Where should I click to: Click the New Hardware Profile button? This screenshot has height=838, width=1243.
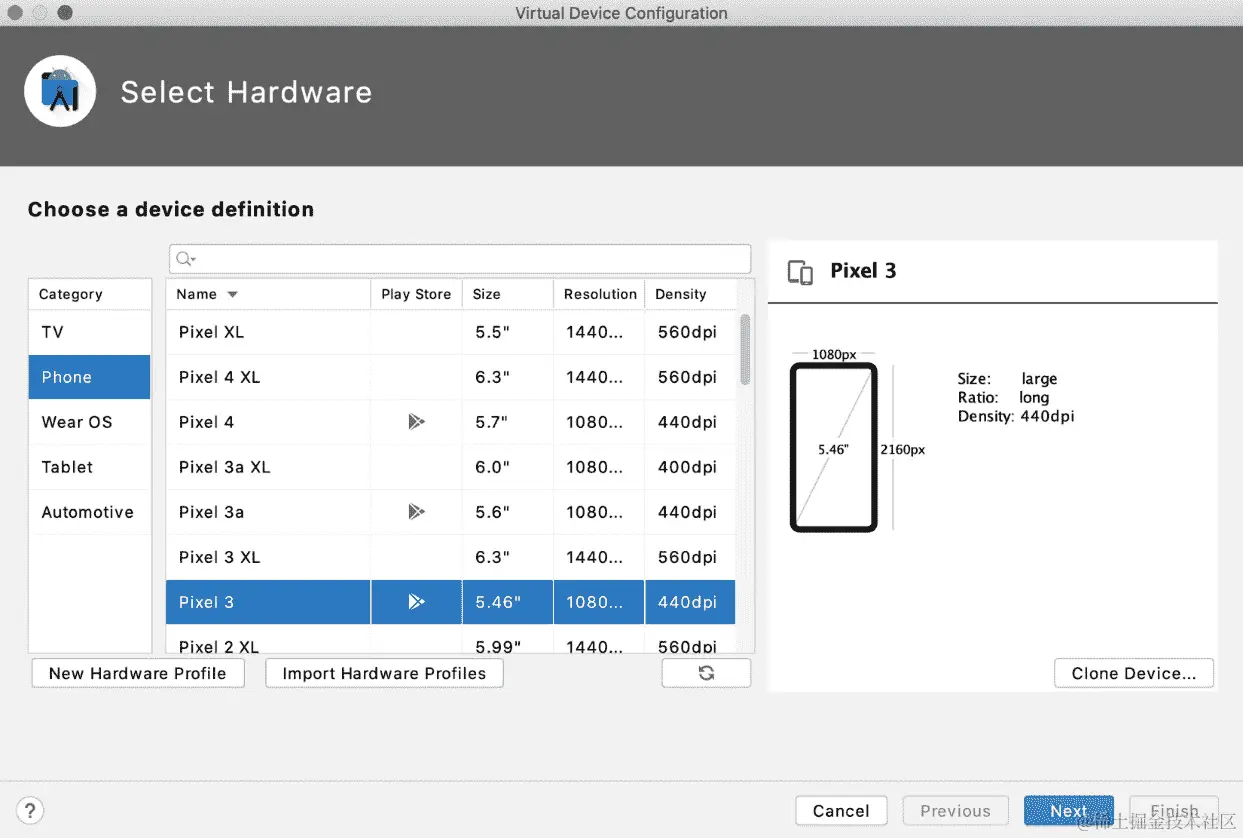pyautogui.click(x=137, y=673)
